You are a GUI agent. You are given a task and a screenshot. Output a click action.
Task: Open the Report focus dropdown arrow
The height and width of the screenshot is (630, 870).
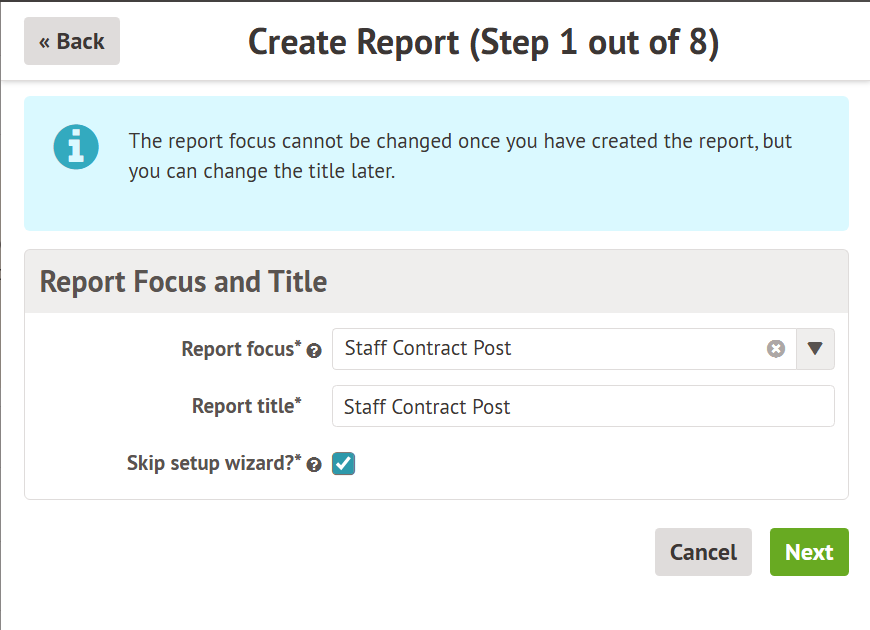815,349
